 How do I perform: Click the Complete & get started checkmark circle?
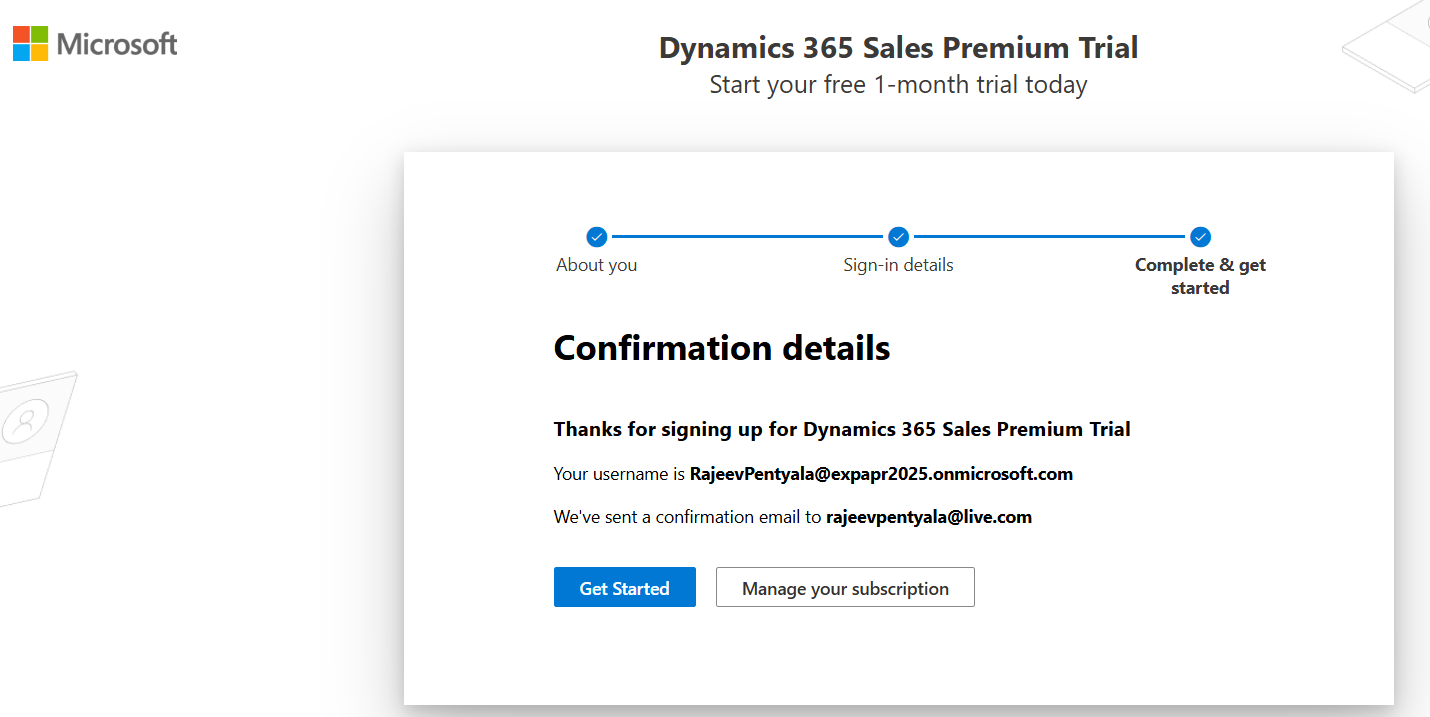coord(1200,237)
